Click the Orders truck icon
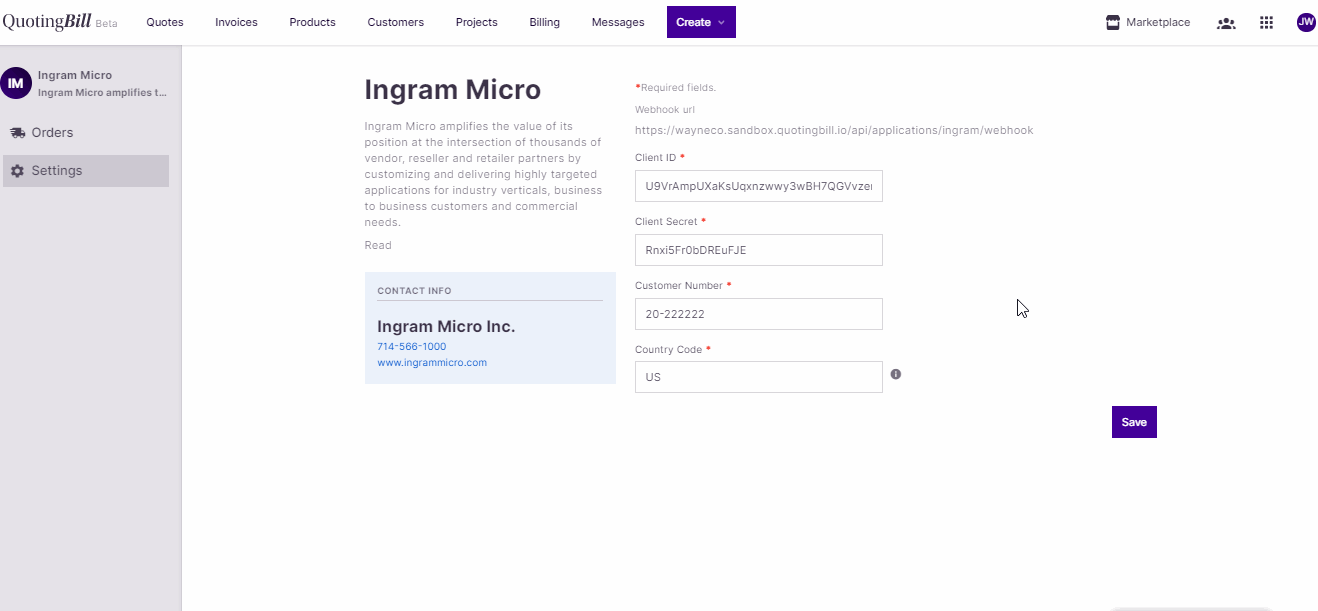This screenshot has width=1318, height=611. click(x=17, y=132)
